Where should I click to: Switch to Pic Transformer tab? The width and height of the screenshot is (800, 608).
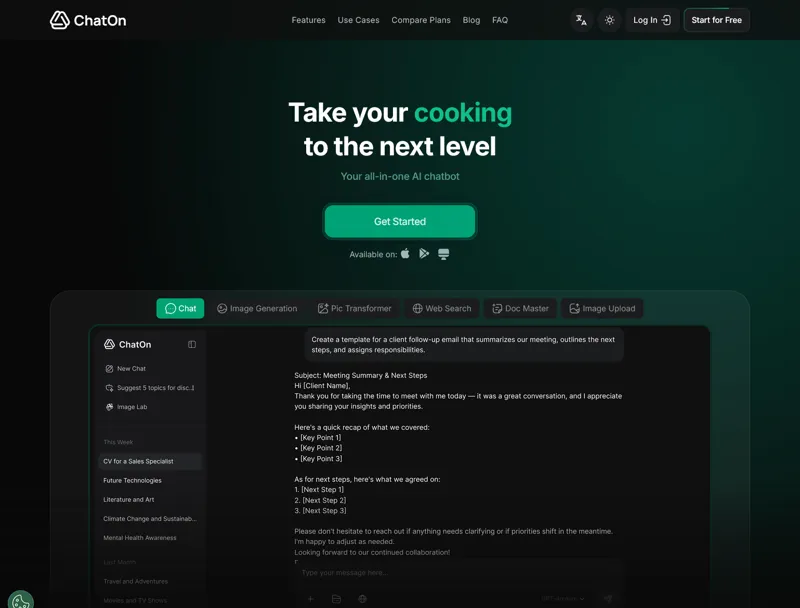[x=355, y=308]
